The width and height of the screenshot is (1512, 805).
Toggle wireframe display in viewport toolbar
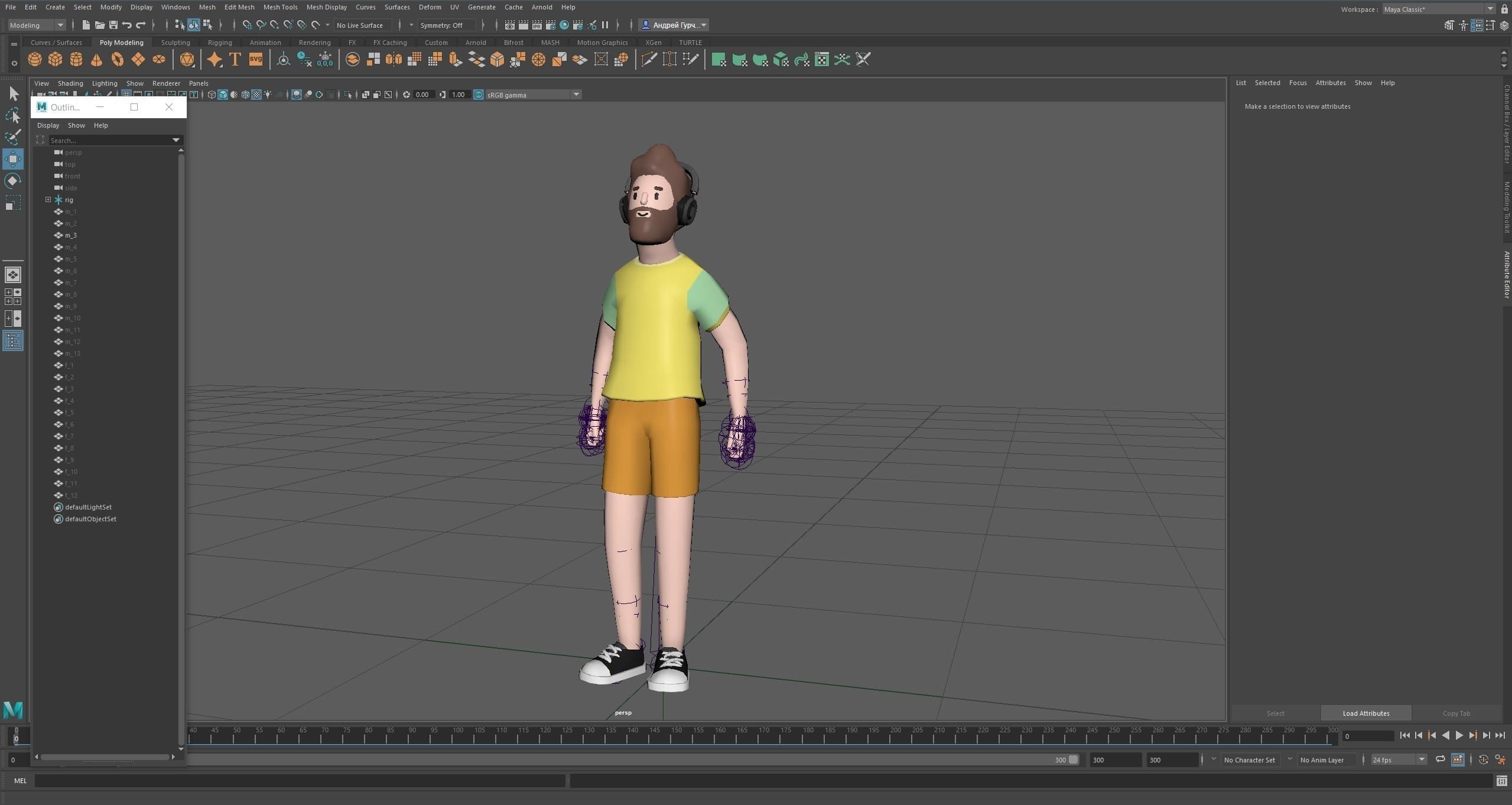click(212, 95)
